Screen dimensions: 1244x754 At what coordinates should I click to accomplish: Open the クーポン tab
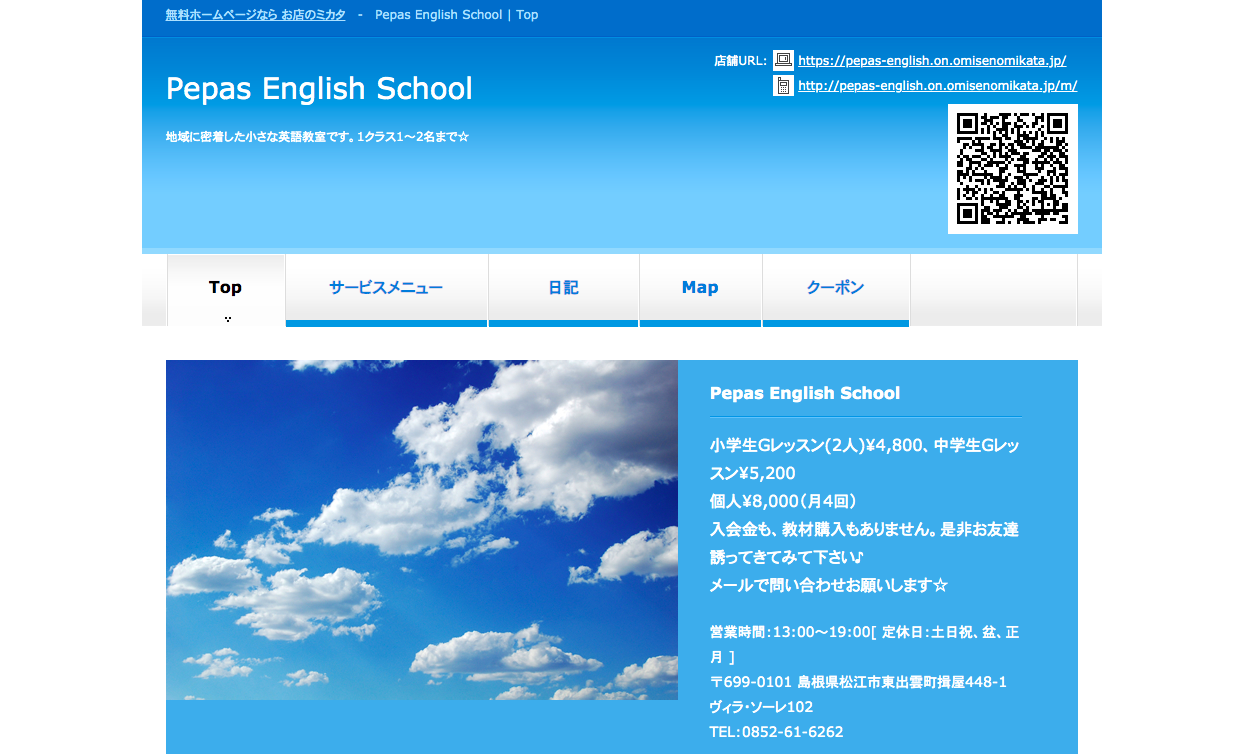[x=836, y=290]
